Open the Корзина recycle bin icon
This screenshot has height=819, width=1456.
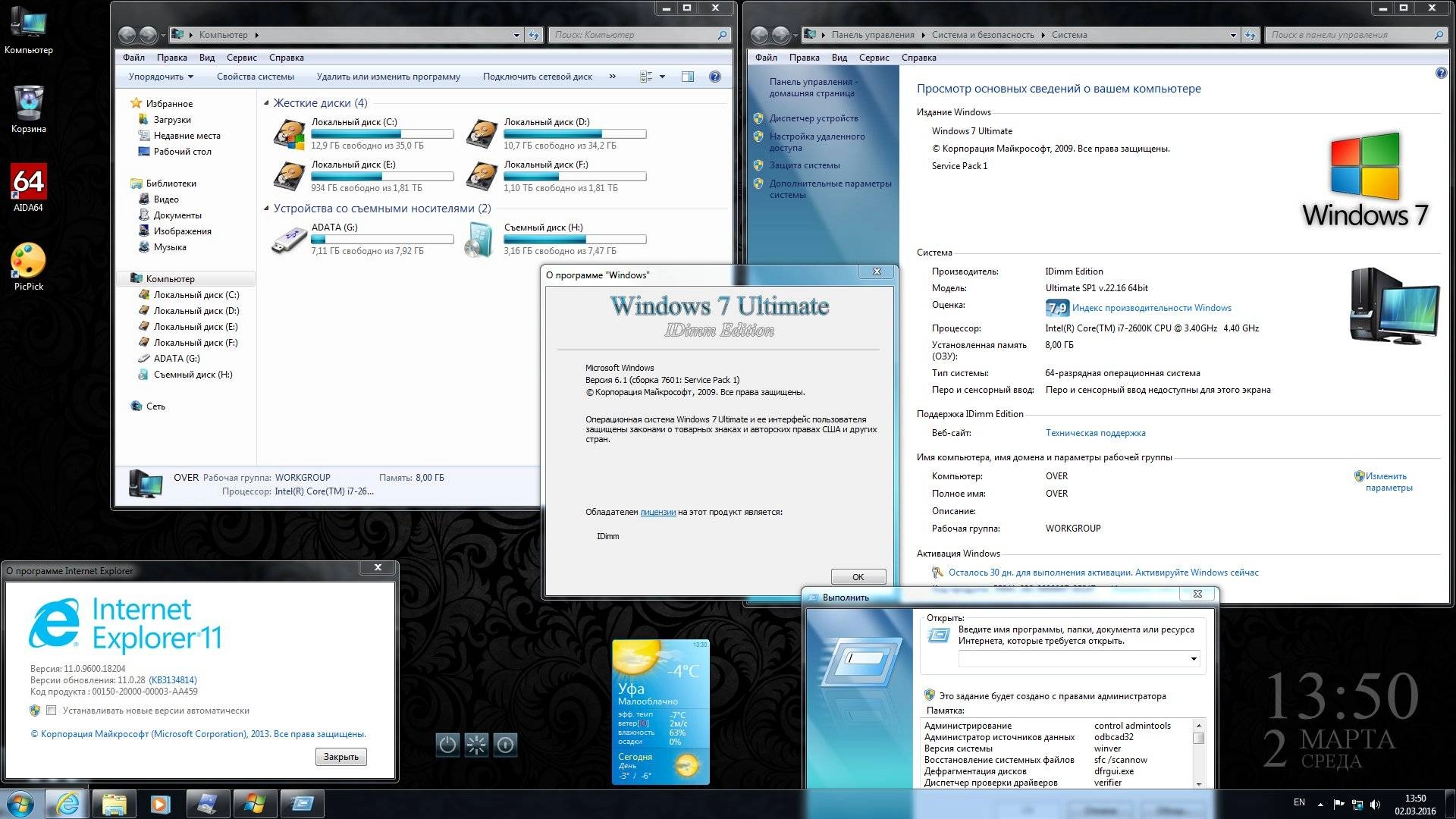(29, 109)
